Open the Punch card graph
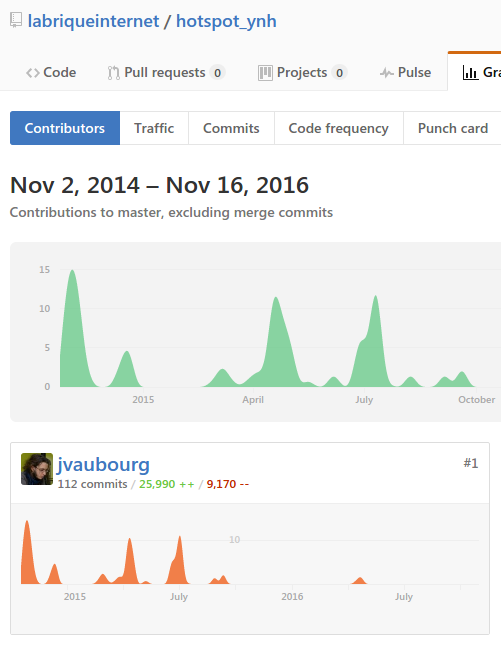Screen dimensions: 501x649 click(453, 128)
